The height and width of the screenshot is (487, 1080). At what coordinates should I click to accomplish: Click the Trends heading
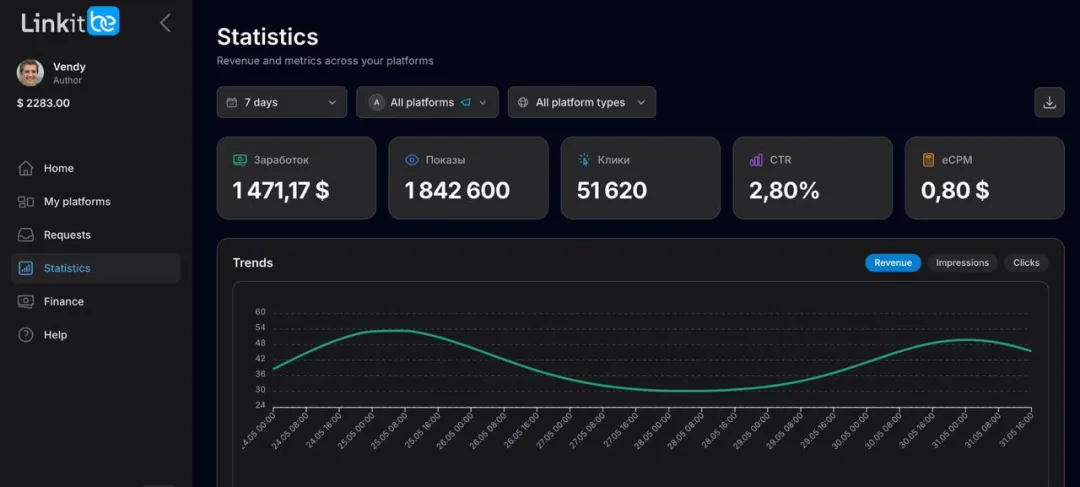point(253,262)
